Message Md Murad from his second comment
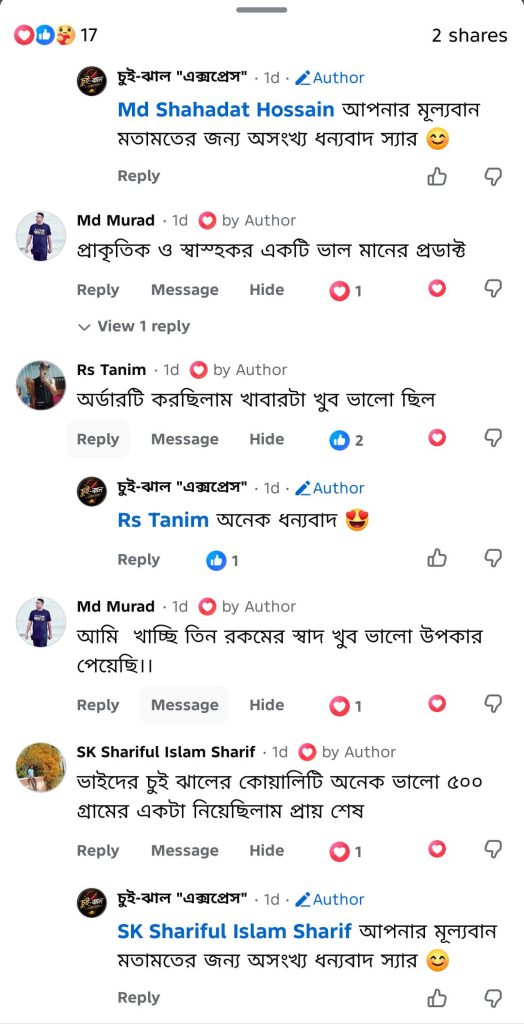 [185, 705]
